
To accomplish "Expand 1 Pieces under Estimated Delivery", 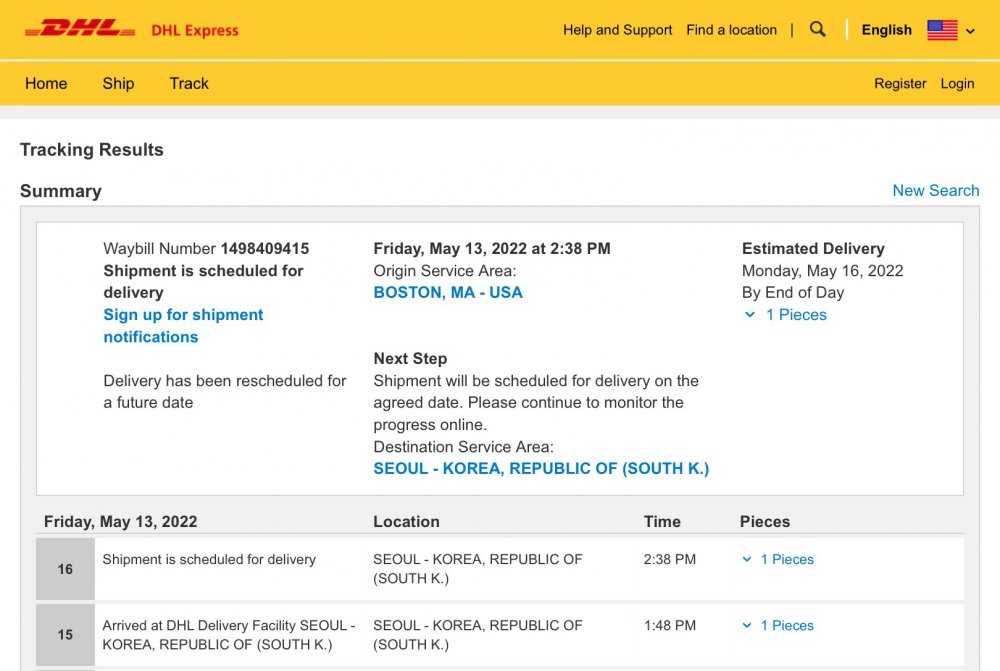I will point(785,314).
